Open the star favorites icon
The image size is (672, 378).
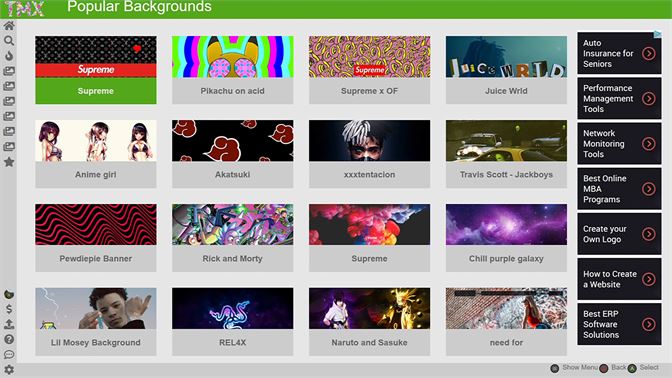click(x=9, y=162)
